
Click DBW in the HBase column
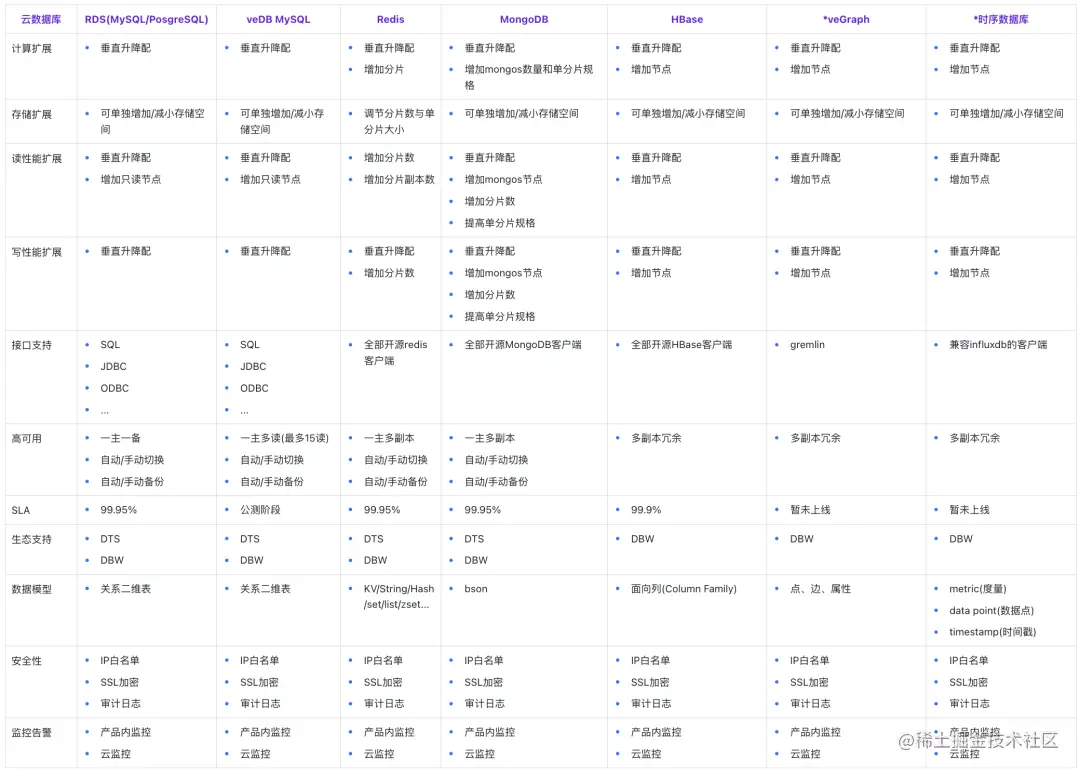coord(643,539)
